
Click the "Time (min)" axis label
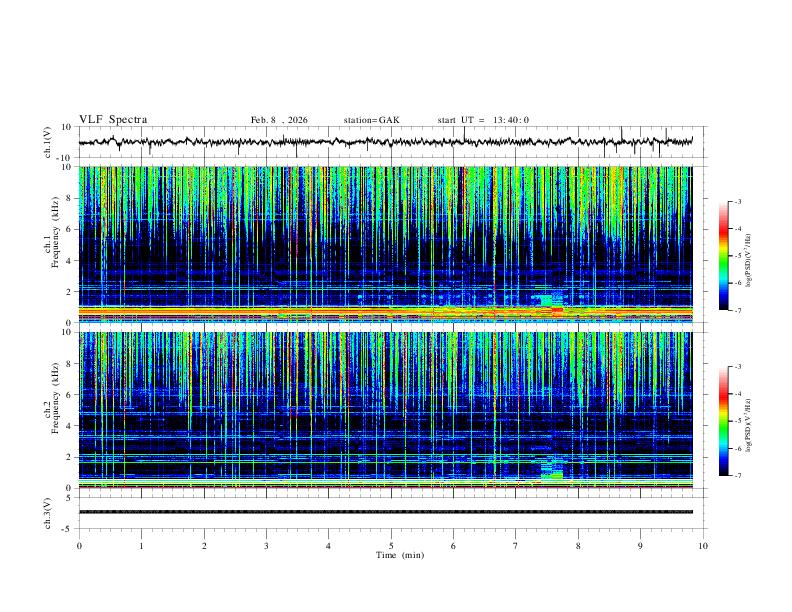click(x=400, y=555)
